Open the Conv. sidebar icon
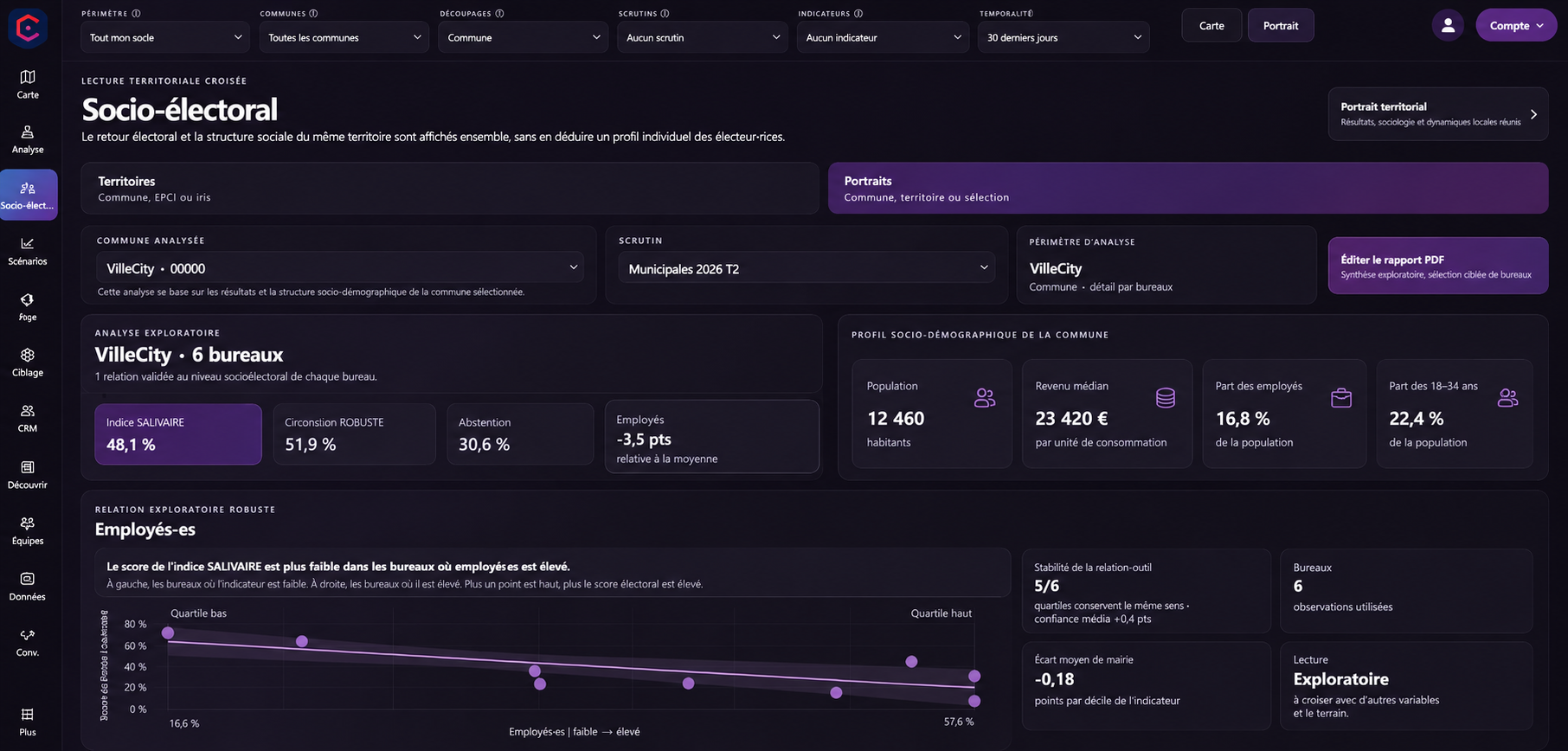 [28, 635]
